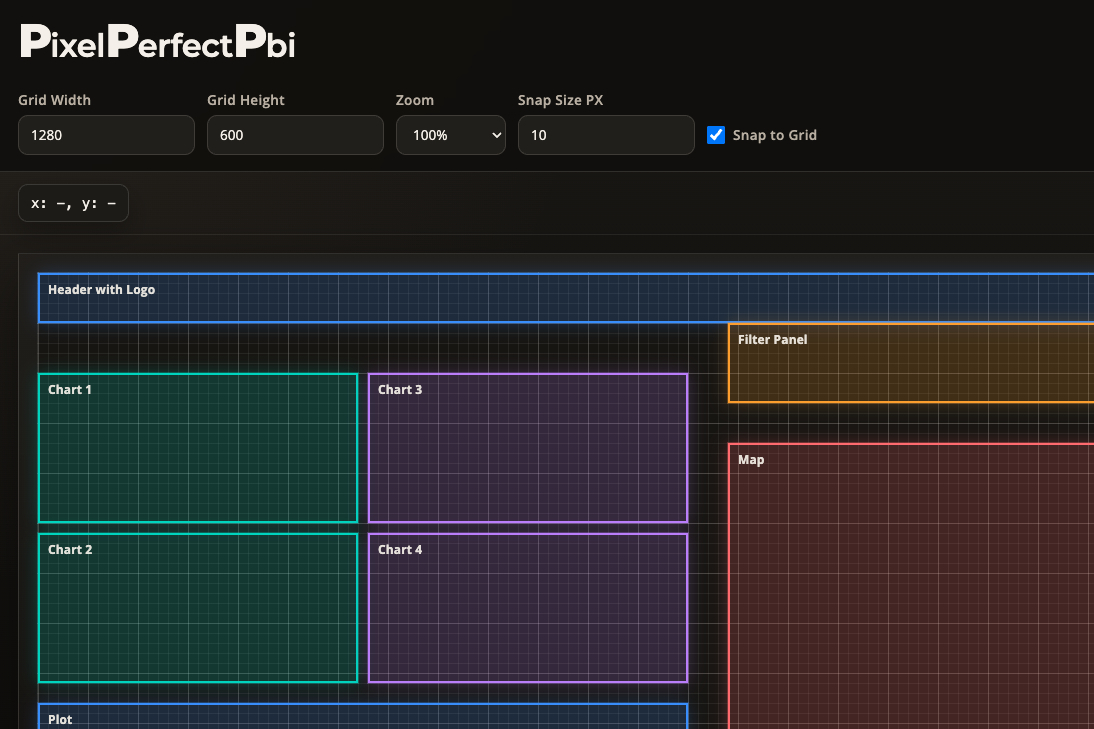Click the Snap Size PX label
The image size is (1094, 729).
tap(560, 100)
